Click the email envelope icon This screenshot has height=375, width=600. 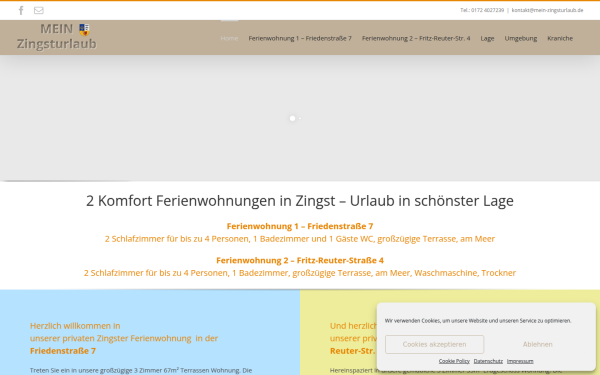(x=39, y=10)
